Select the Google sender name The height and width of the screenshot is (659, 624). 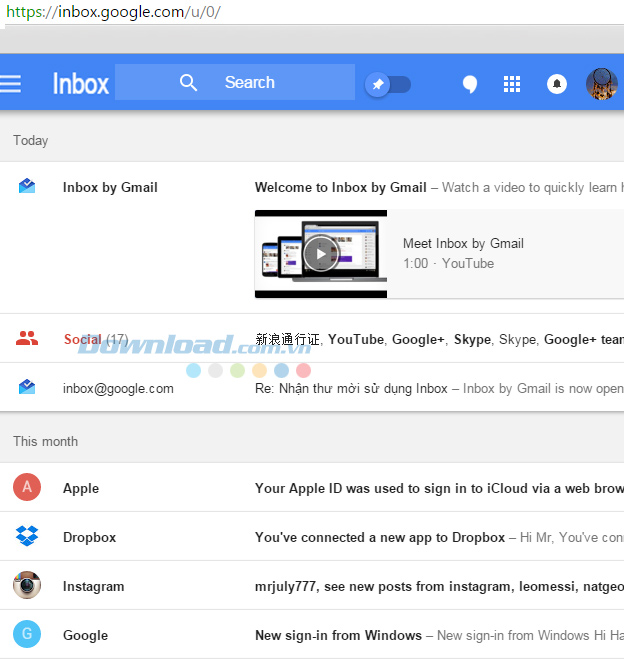85,635
